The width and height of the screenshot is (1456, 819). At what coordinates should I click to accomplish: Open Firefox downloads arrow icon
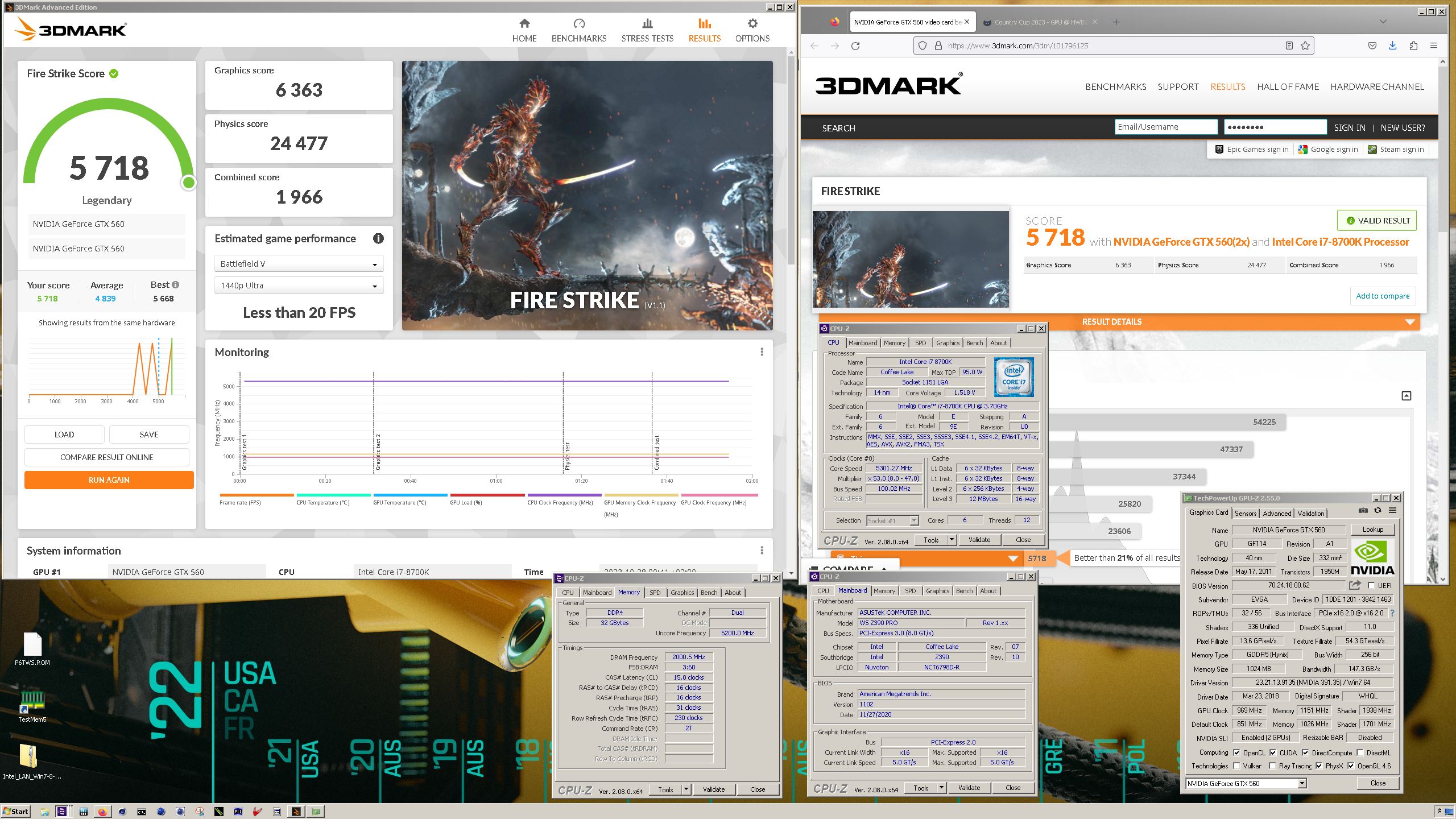click(1392, 45)
